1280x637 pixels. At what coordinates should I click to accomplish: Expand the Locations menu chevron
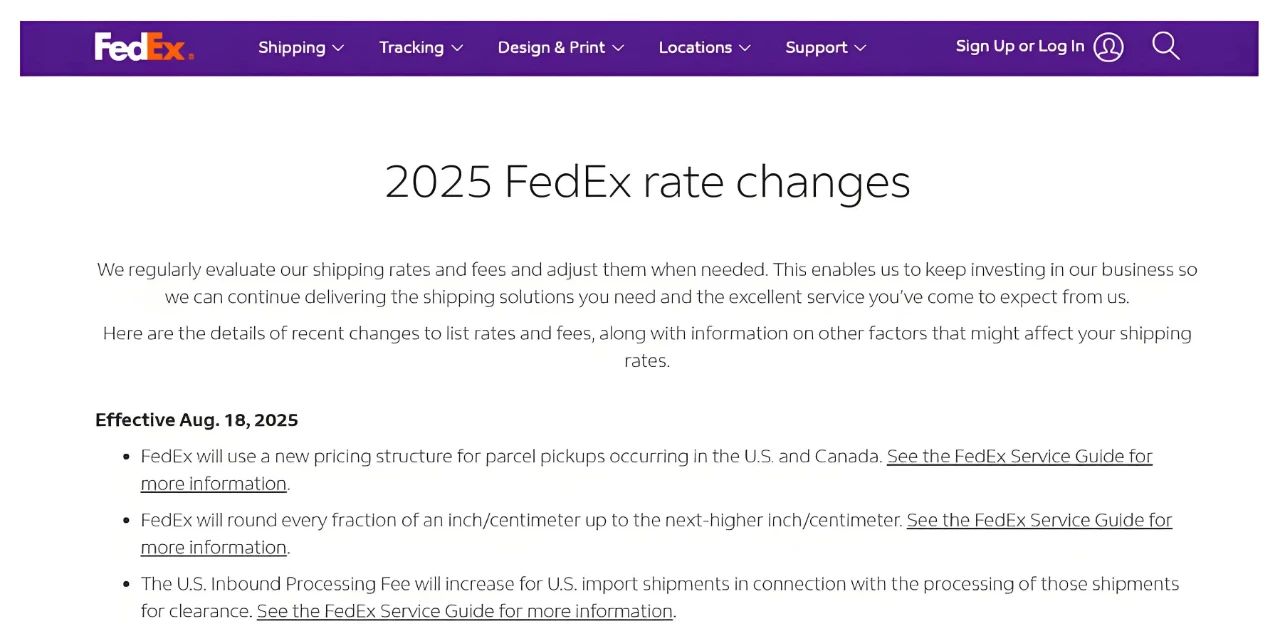tap(744, 48)
